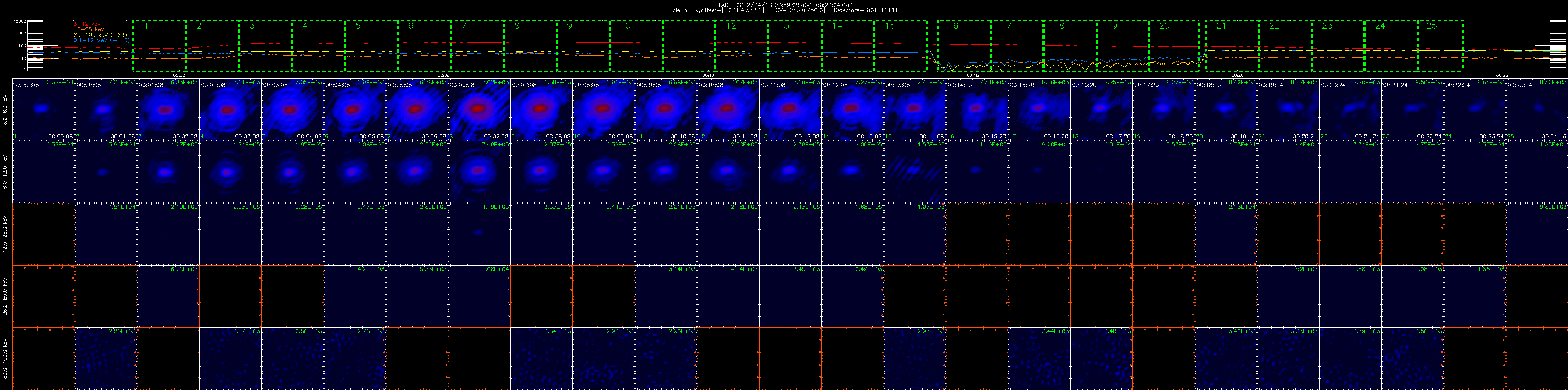The height and width of the screenshot is (390, 1568).
Task: Select the 6.0-12.0 keV image with peak 2.87E+05
Action: [x=541, y=172]
